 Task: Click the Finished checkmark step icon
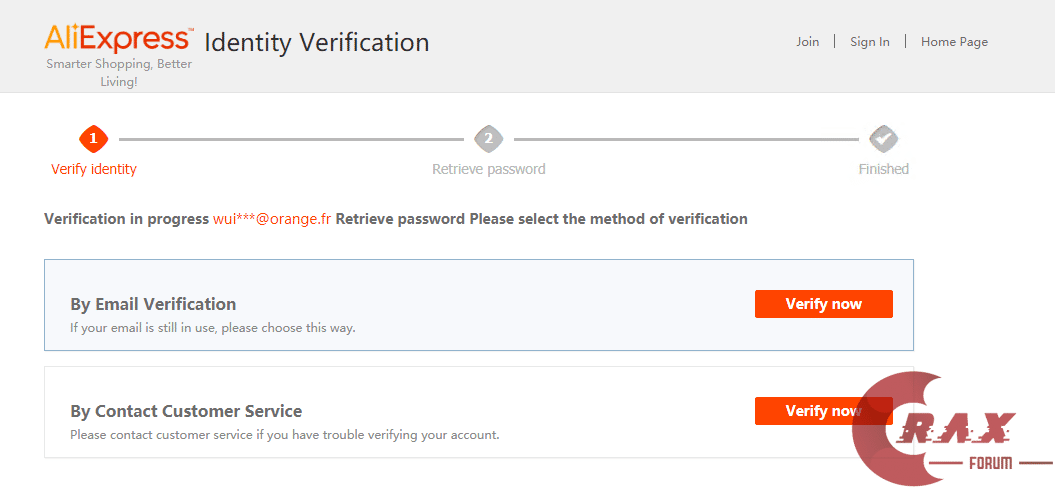pyautogui.click(x=883, y=138)
